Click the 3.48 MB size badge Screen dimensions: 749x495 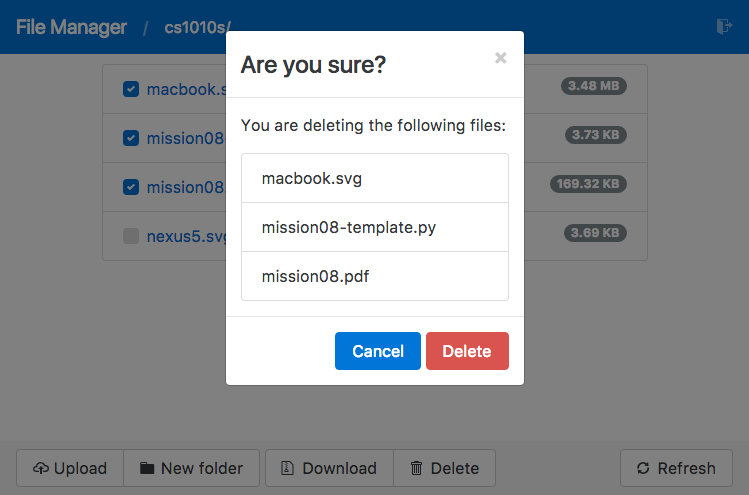point(594,86)
